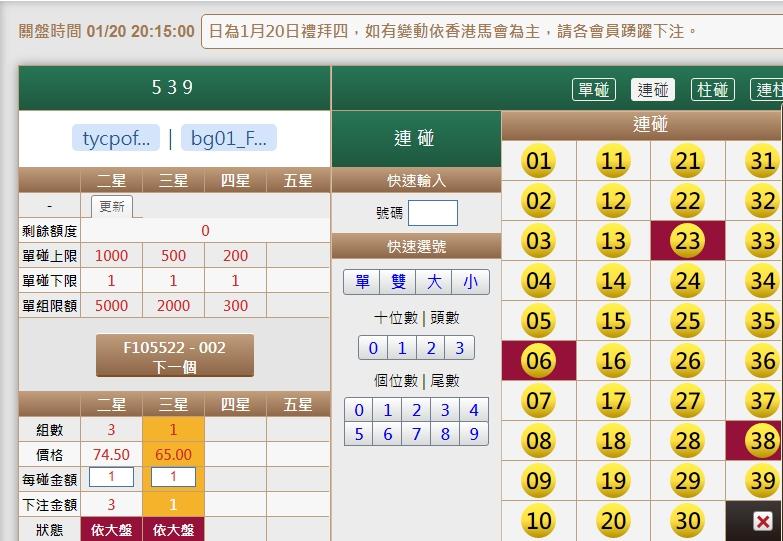Select lottery ball number 01
This screenshot has width=783, height=541.
[538, 161]
